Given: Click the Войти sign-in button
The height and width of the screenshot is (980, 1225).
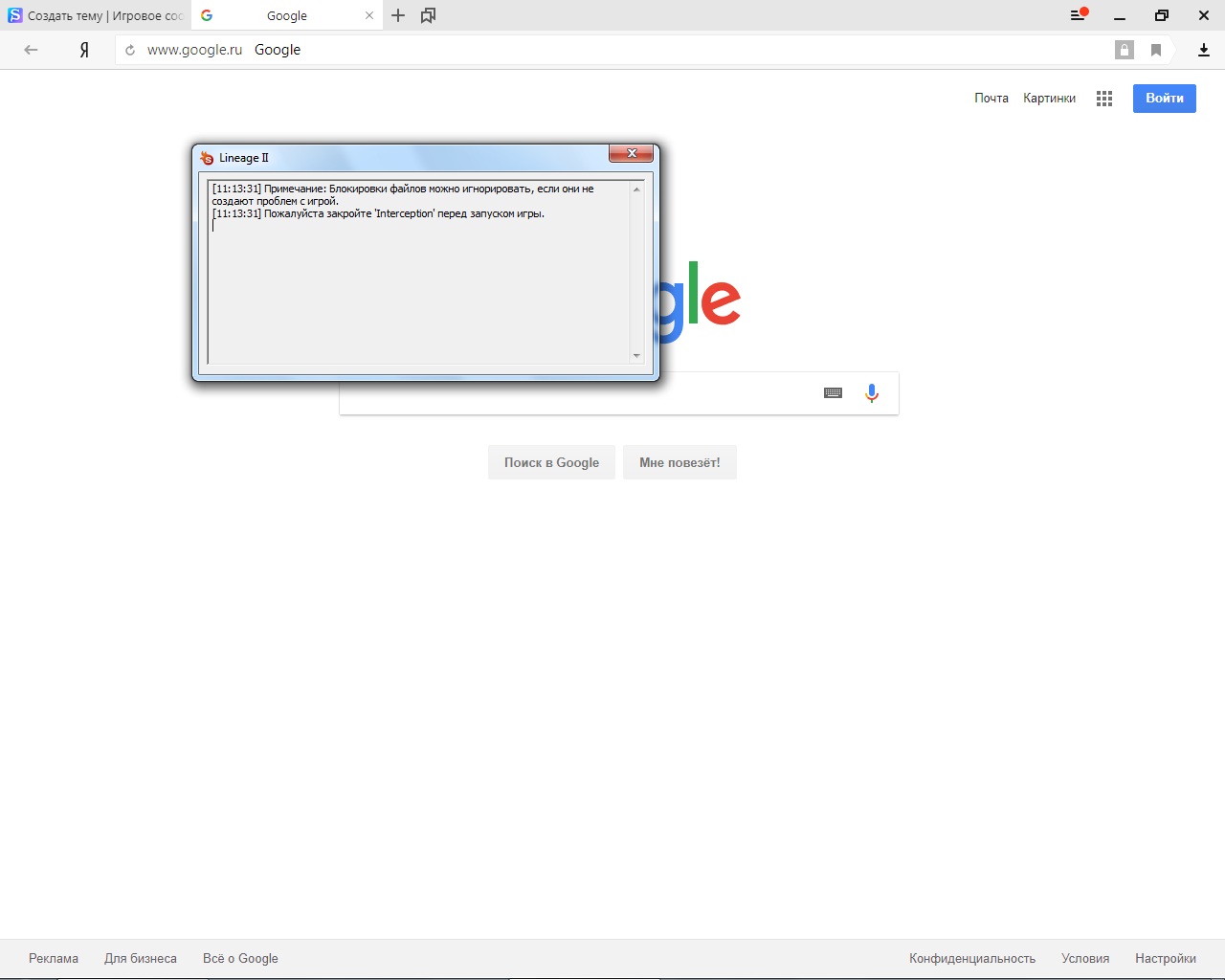Looking at the screenshot, I should pos(1164,99).
